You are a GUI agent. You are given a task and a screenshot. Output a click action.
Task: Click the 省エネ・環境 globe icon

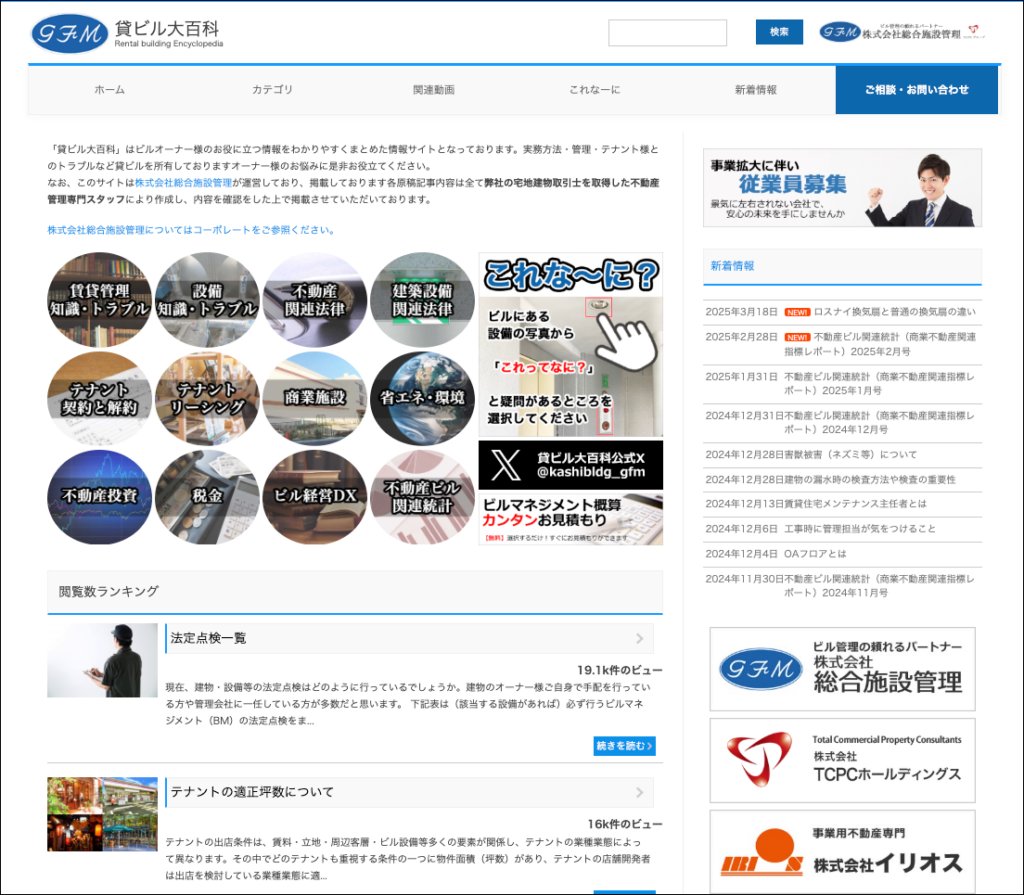[422, 398]
